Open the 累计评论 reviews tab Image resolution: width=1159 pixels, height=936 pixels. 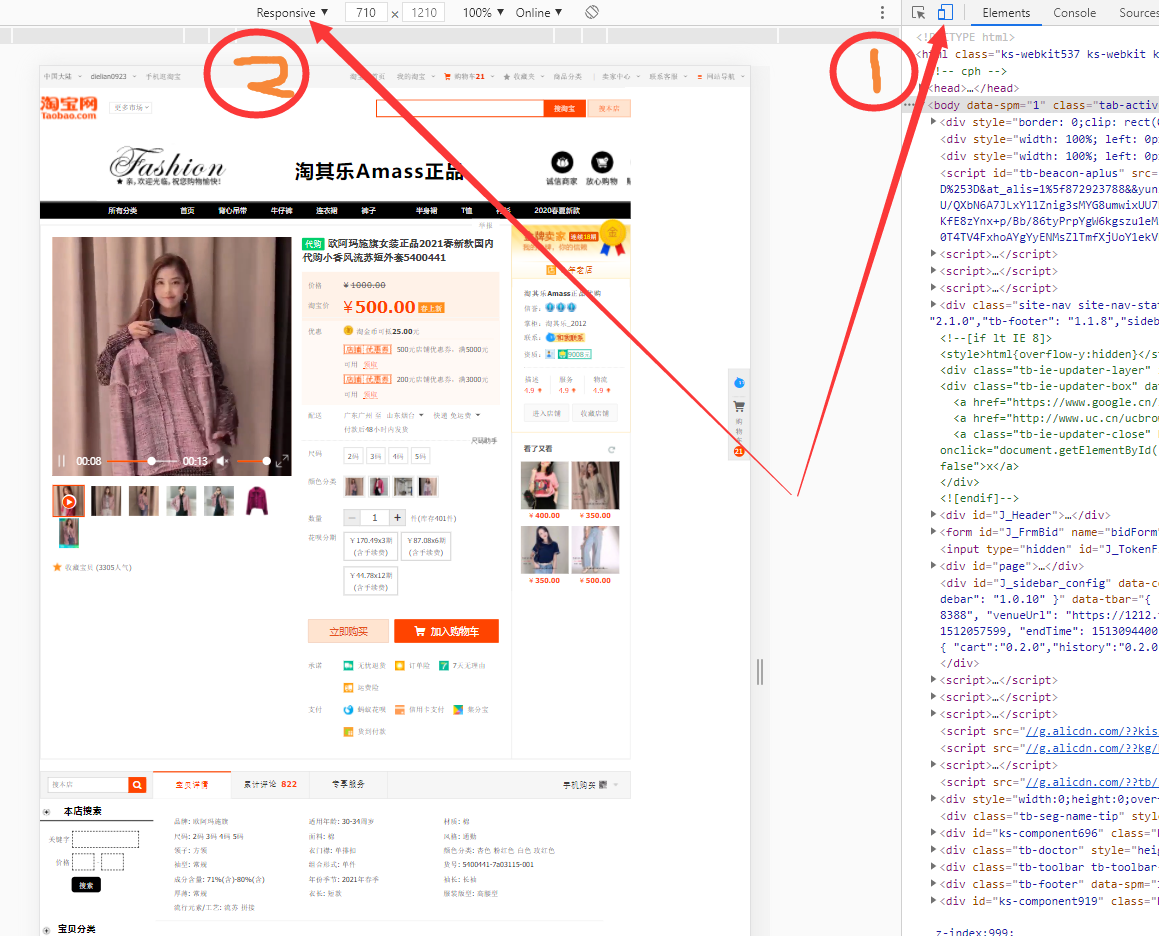(269, 785)
